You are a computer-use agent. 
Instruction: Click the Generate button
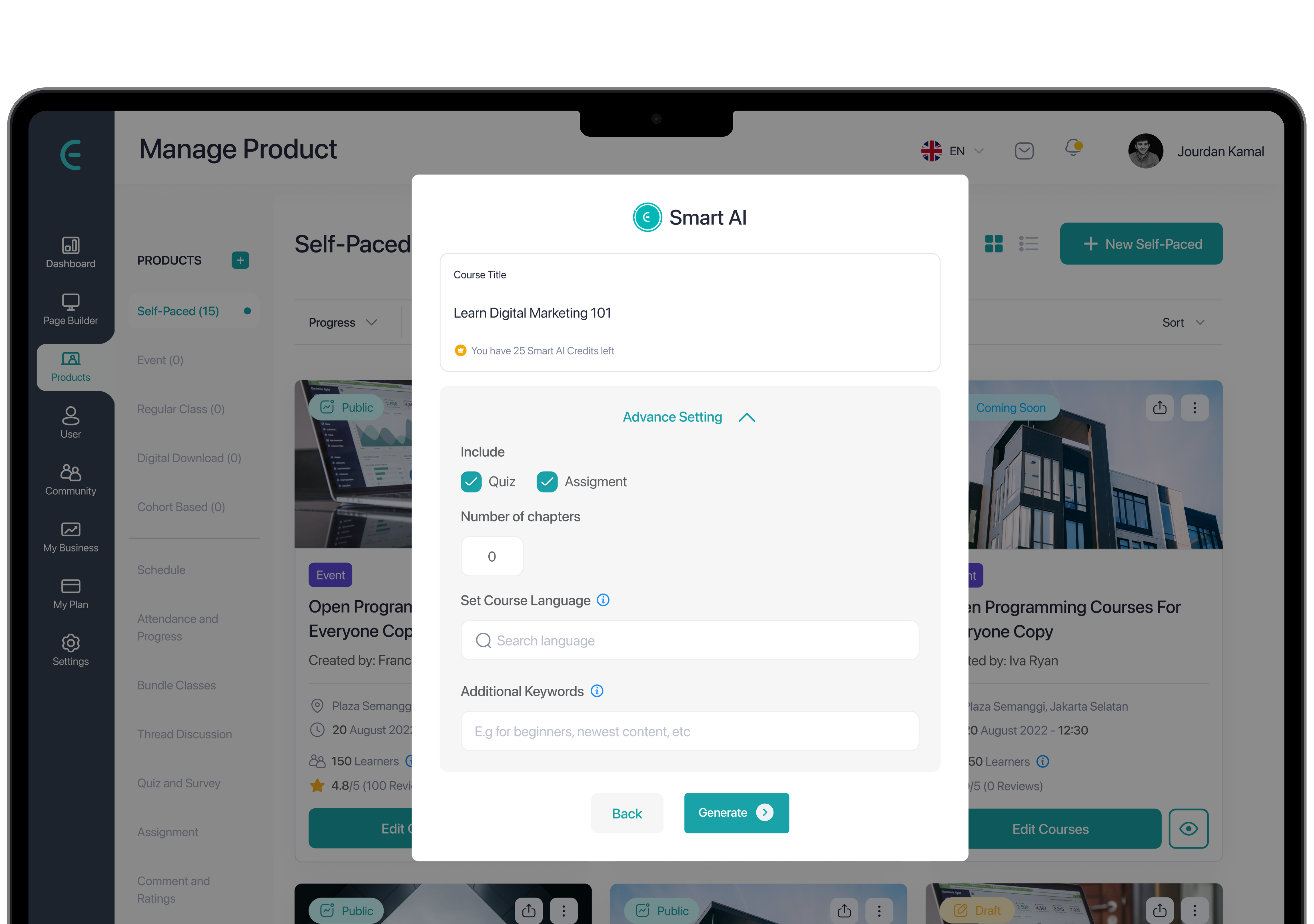pos(736,812)
